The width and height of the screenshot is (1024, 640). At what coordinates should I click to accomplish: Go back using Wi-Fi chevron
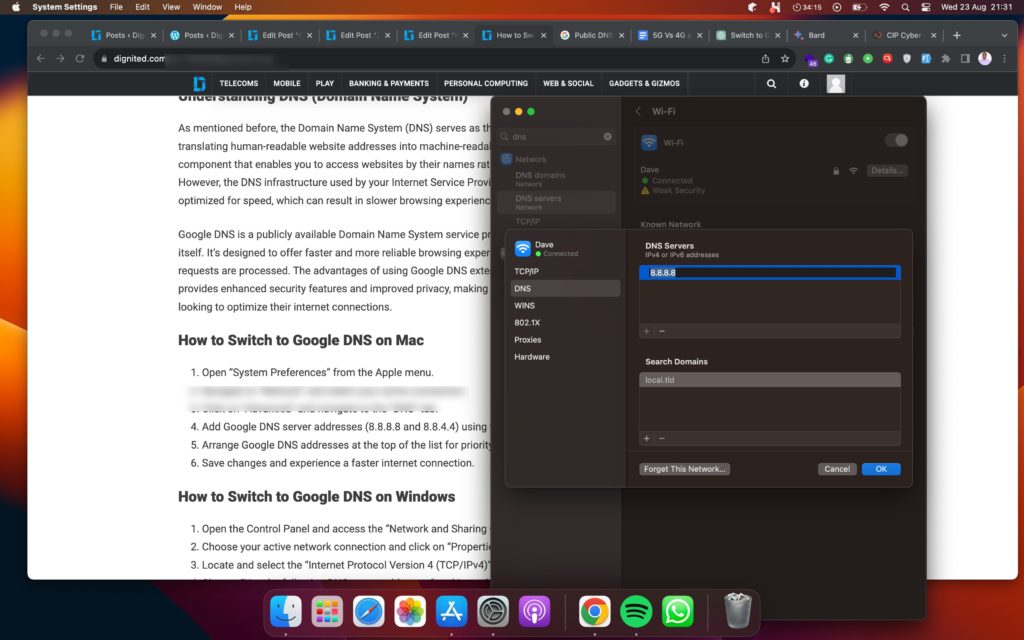(x=638, y=112)
